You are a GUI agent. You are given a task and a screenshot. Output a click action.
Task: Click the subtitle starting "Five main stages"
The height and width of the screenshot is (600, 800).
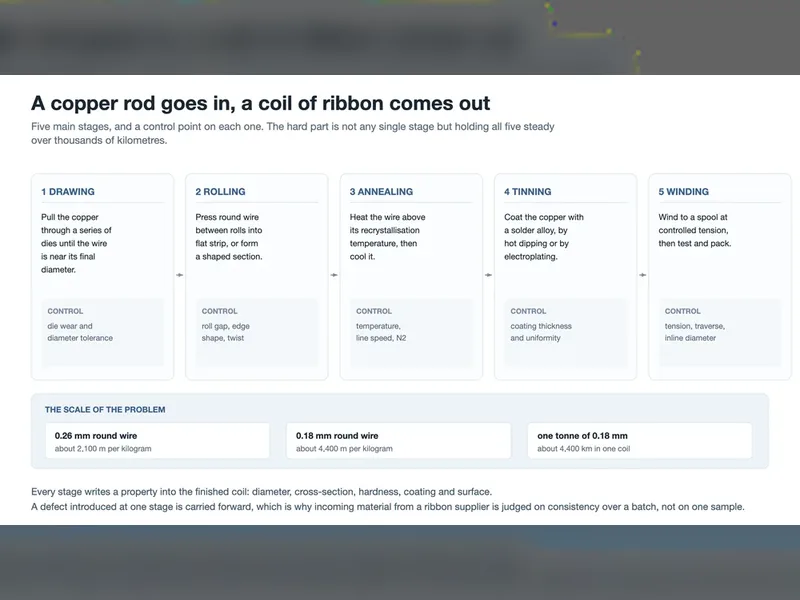click(293, 133)
